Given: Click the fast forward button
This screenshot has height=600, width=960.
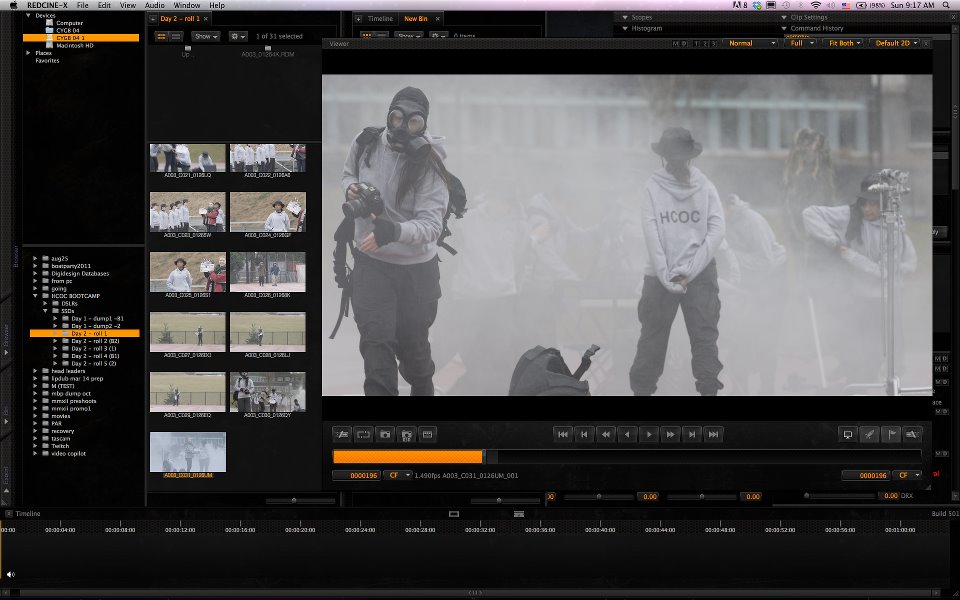Looking at the screenshot, I should coord(670,434).
